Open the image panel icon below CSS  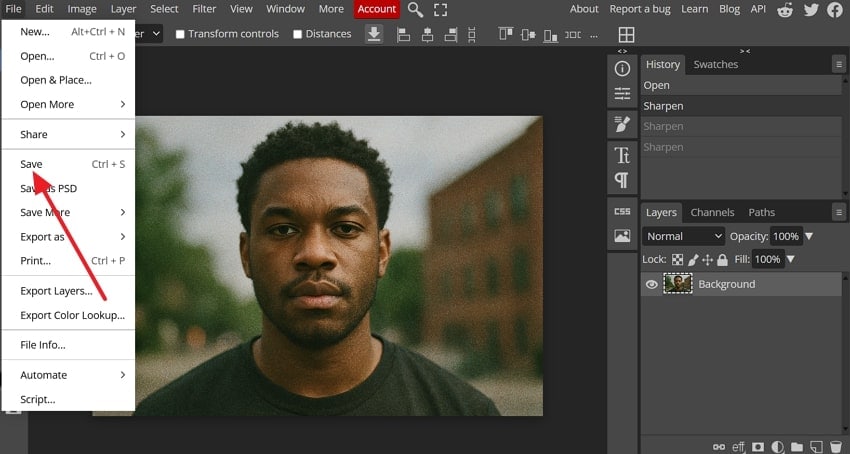click(x=622, y=235)
